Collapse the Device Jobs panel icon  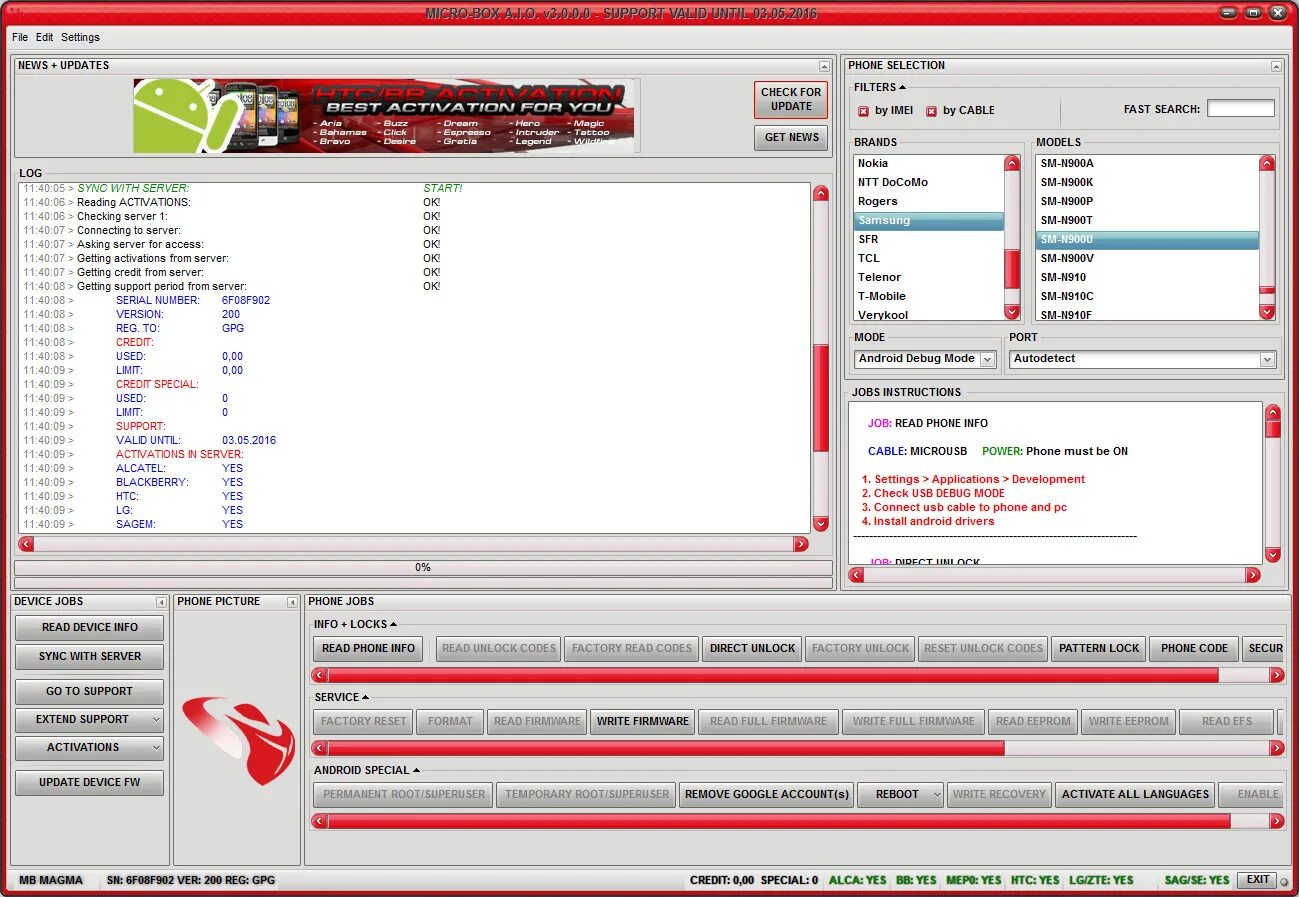pyautogui.click(x=161, y=602)
